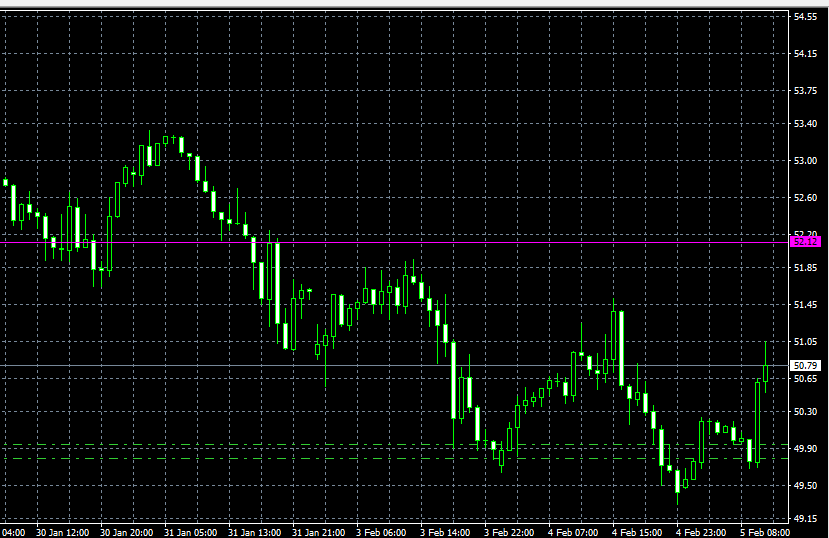The width and height of the screenshot is (829, 538).
Task: Click the 49.90 price axis label
Action: (805, 449)
